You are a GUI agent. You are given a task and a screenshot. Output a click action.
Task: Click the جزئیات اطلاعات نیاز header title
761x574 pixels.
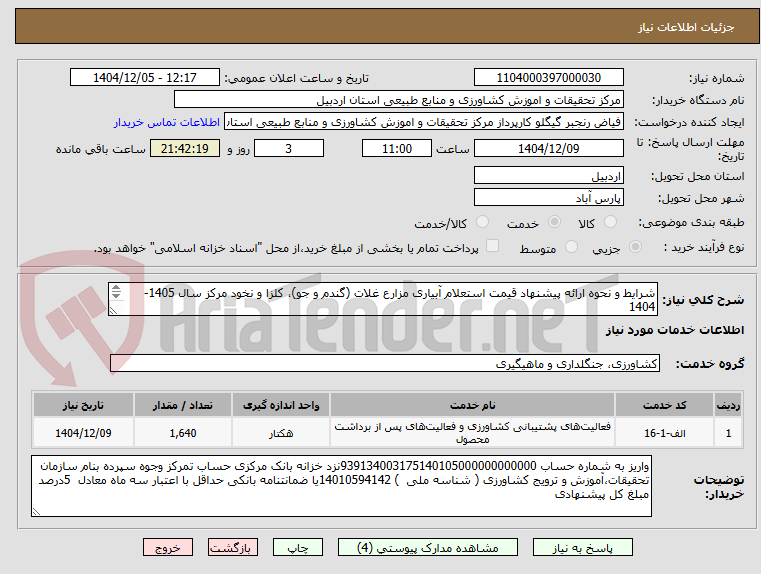686,27
